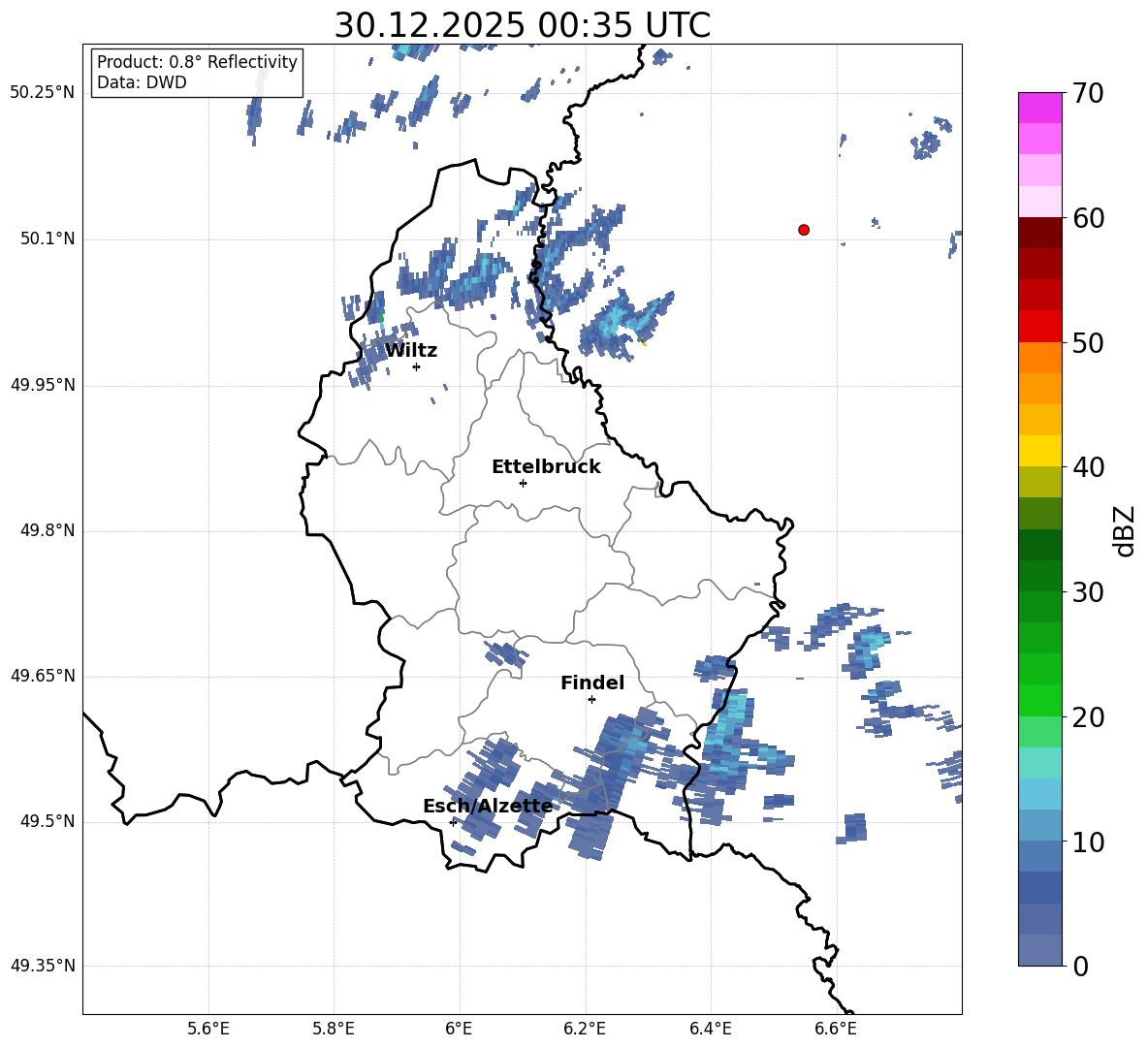Click the colorbar tick value 70
Viewport: 1148px width, 1048px height.
click(x=1088, y=93)
